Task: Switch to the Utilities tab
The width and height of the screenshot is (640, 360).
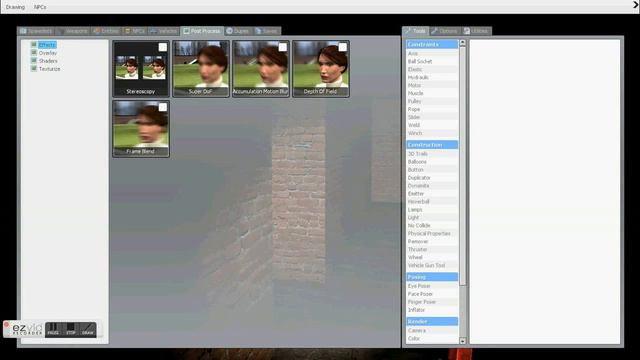Action: pyautogui.click(x=476, y=31)
